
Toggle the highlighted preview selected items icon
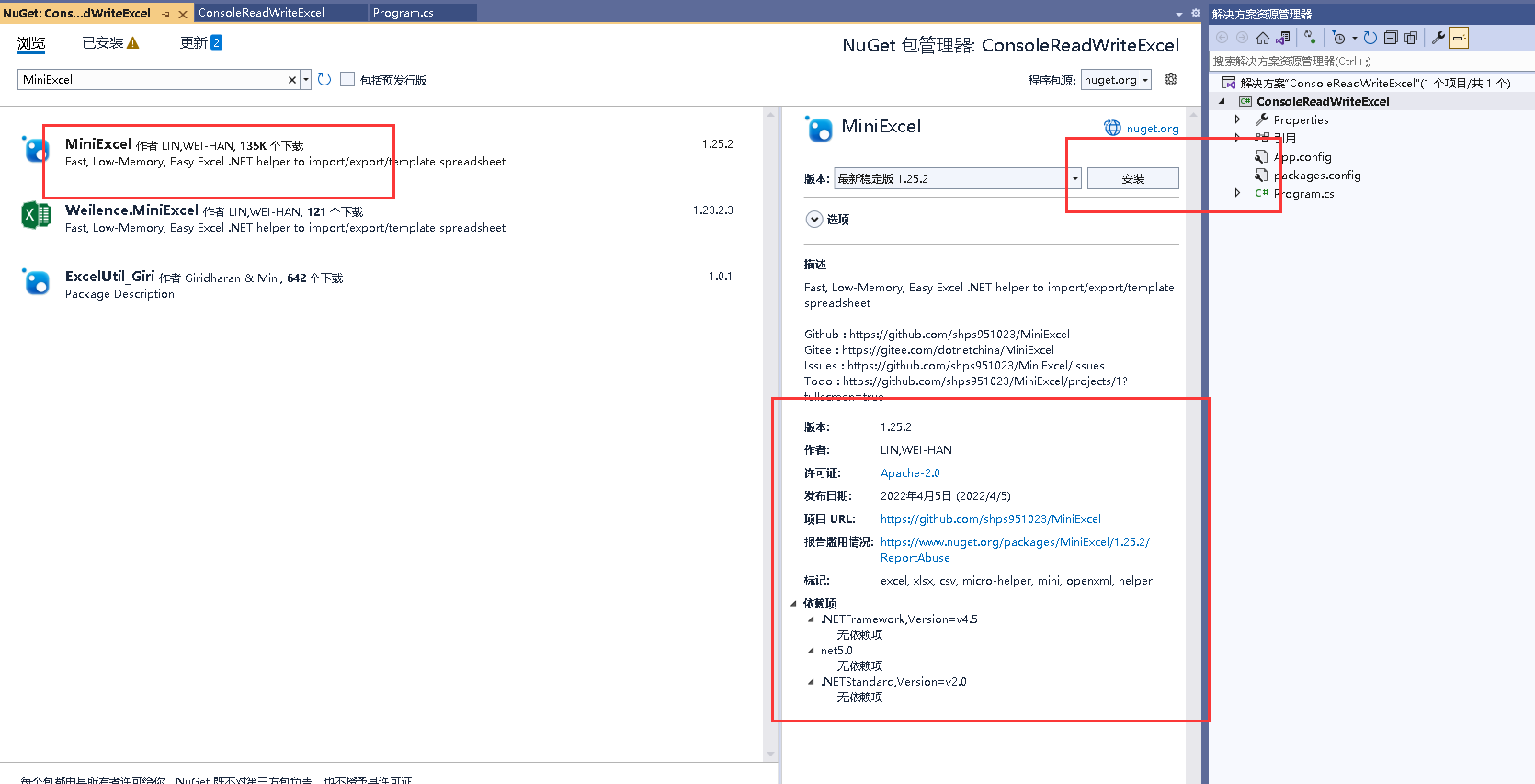click(1459, 38)
